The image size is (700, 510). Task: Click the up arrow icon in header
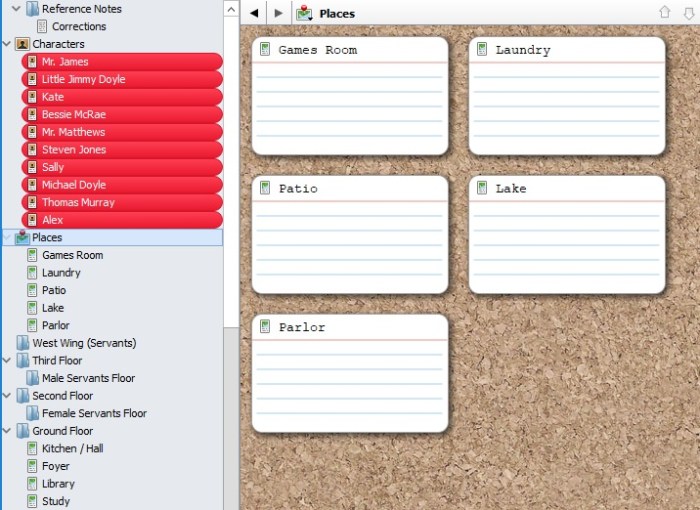(665, 13)
